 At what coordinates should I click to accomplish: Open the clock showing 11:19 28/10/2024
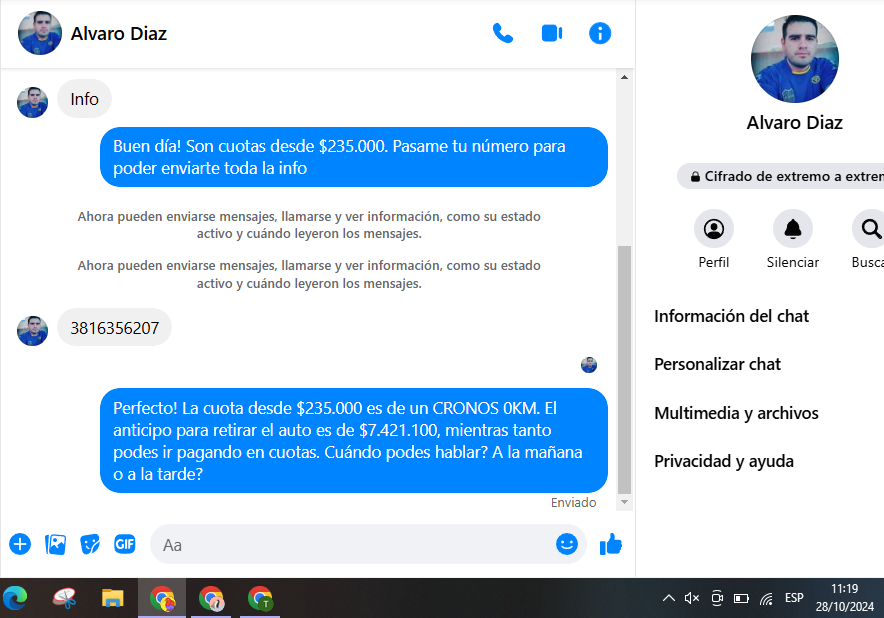pos(845,598)
